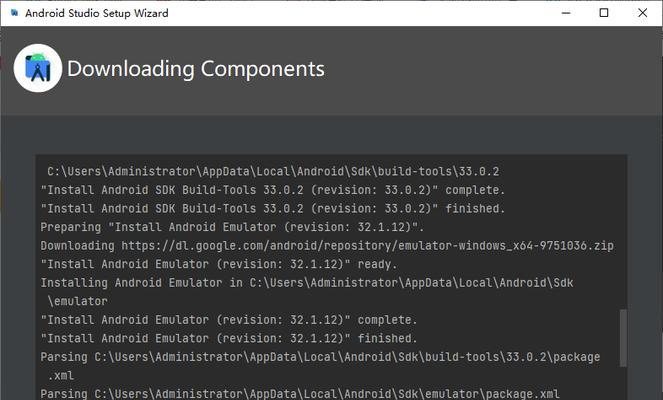
Task: Click the build-tools\33.0.2 path line at top of log
Action: (273, 171)
